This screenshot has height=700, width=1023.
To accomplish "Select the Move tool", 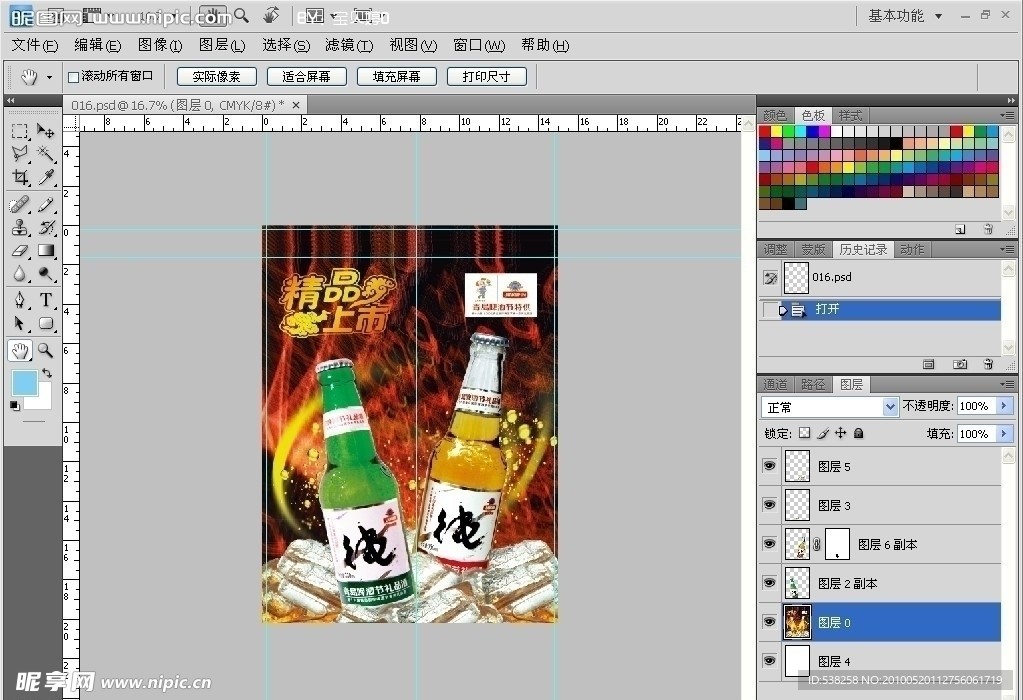I will click(44, 130).
